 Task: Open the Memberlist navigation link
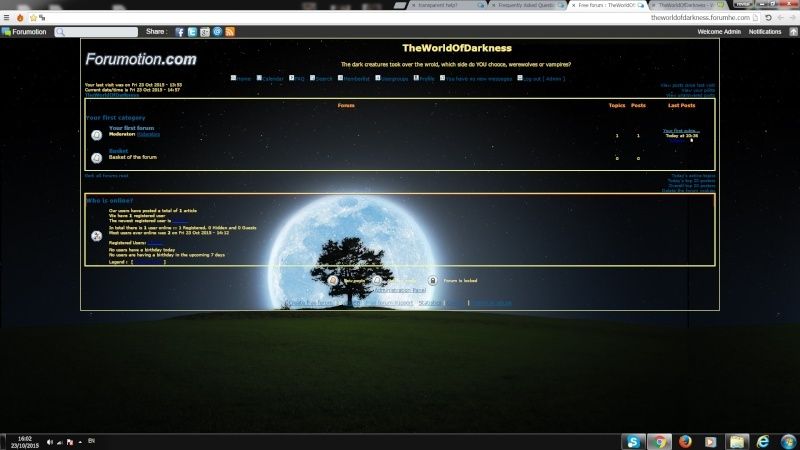point(356,79)
